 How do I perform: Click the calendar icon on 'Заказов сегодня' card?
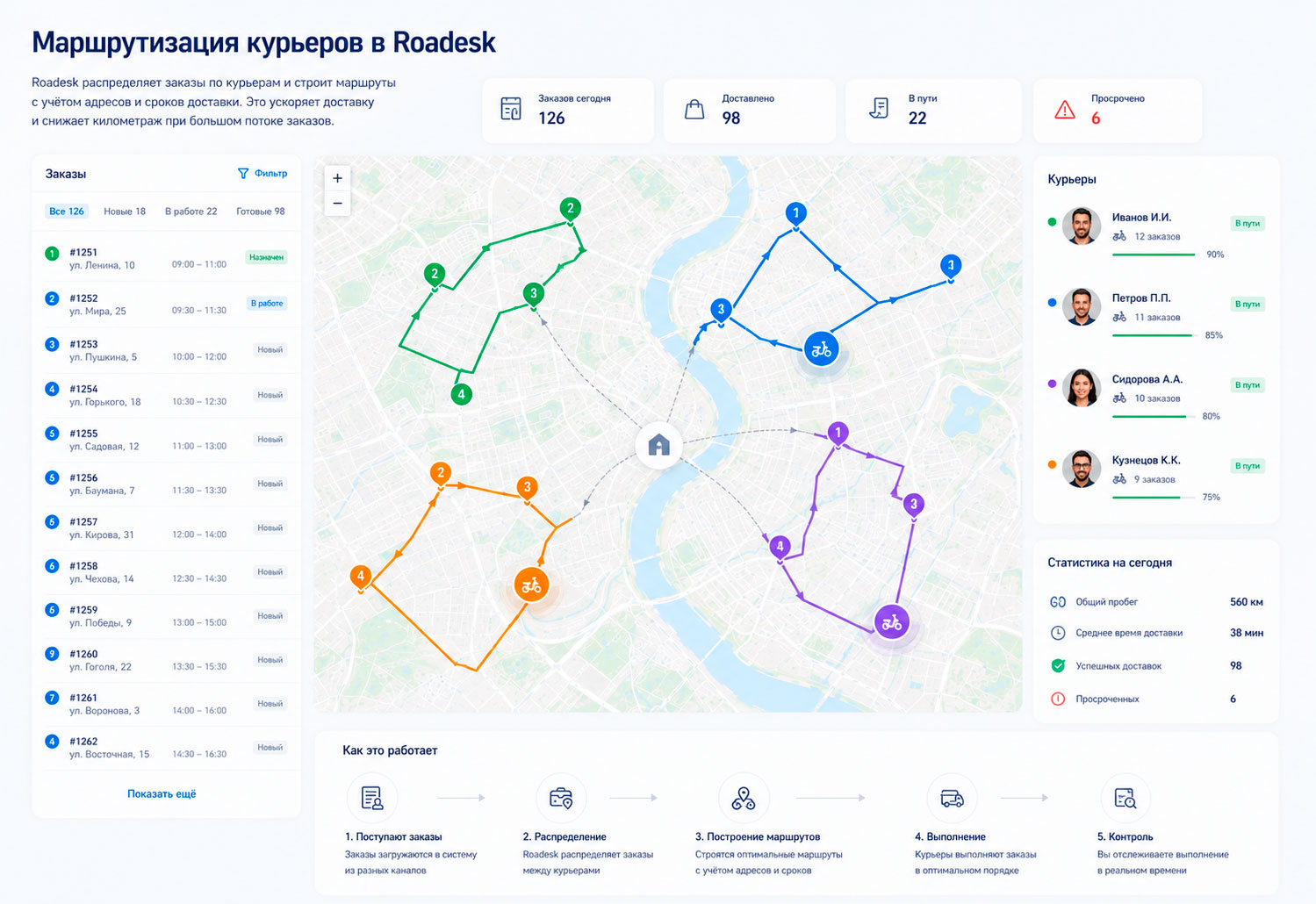pyautogui.click(x=510, y=109)
